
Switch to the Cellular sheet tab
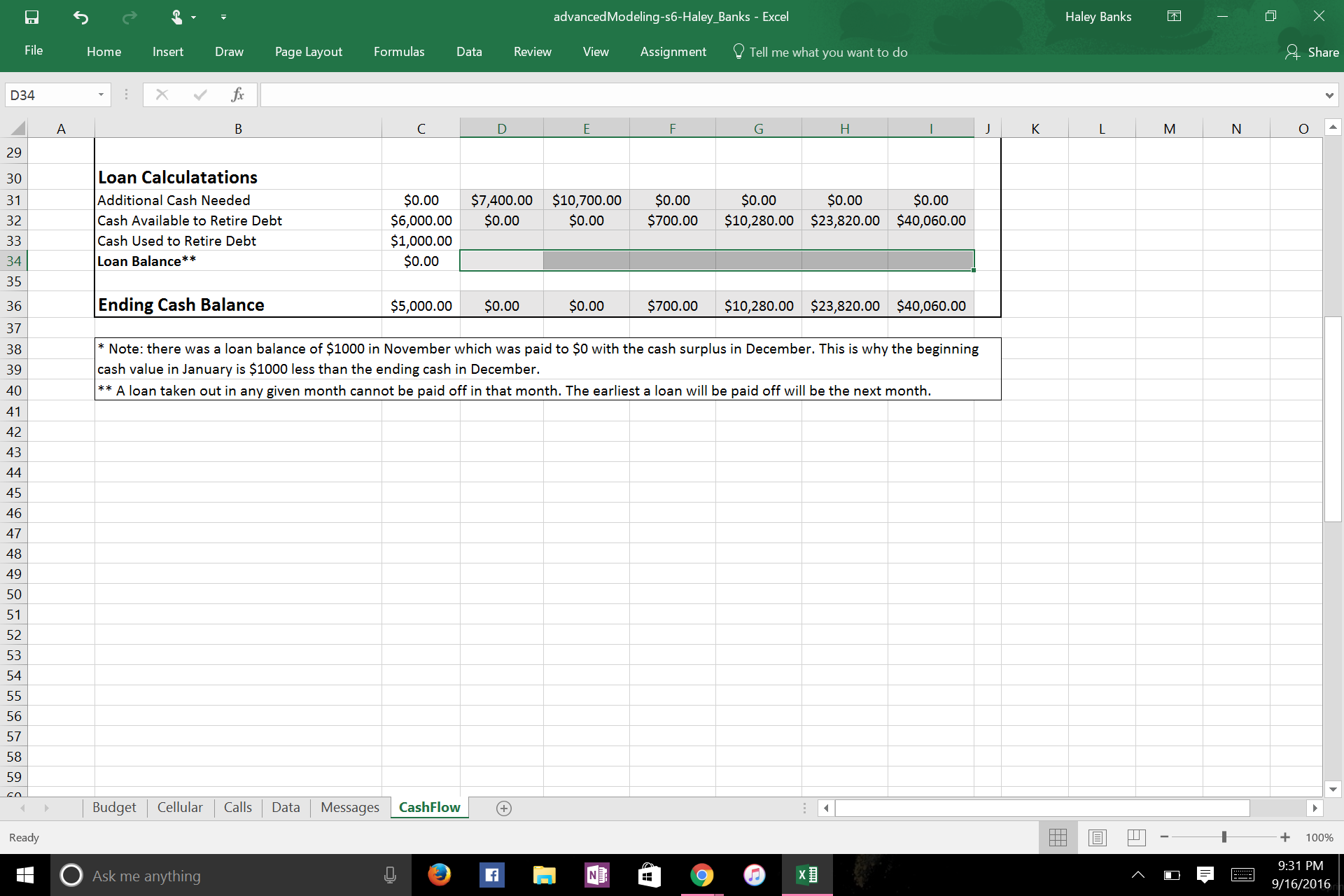pyautogui.click(x=180, y=807)
